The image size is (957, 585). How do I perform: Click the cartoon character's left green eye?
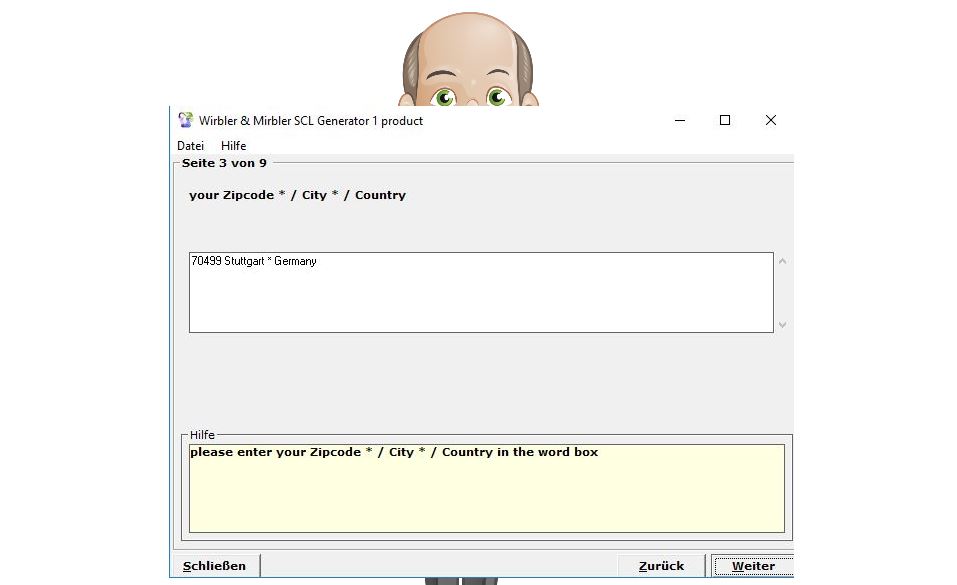pyautogui.click(x=444, y=97)
